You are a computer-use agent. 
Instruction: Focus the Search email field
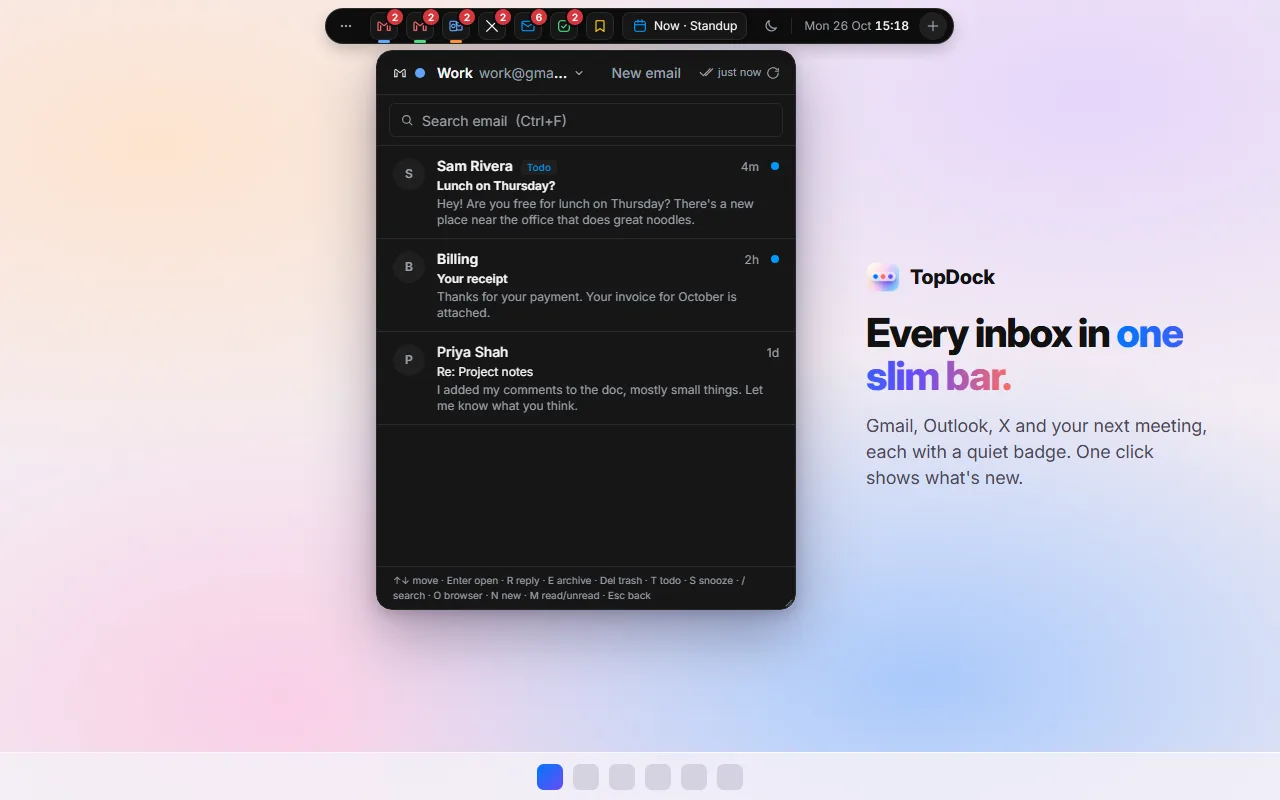(586, 121)
